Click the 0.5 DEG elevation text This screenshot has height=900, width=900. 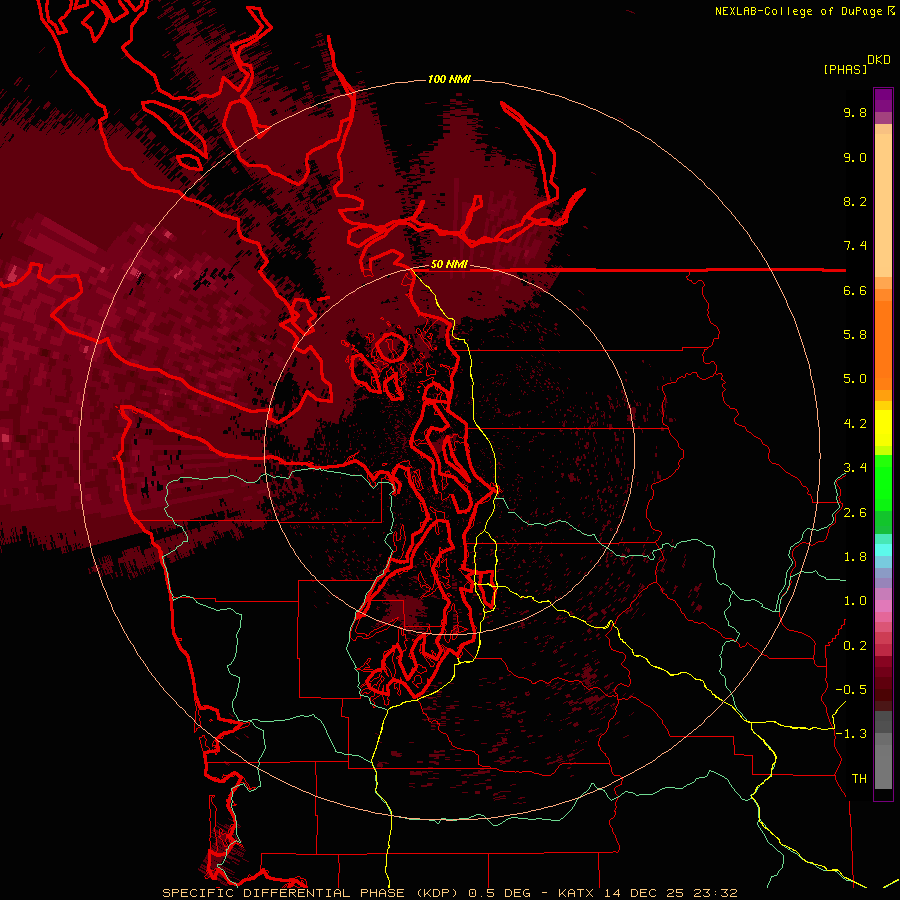(501, 893)
